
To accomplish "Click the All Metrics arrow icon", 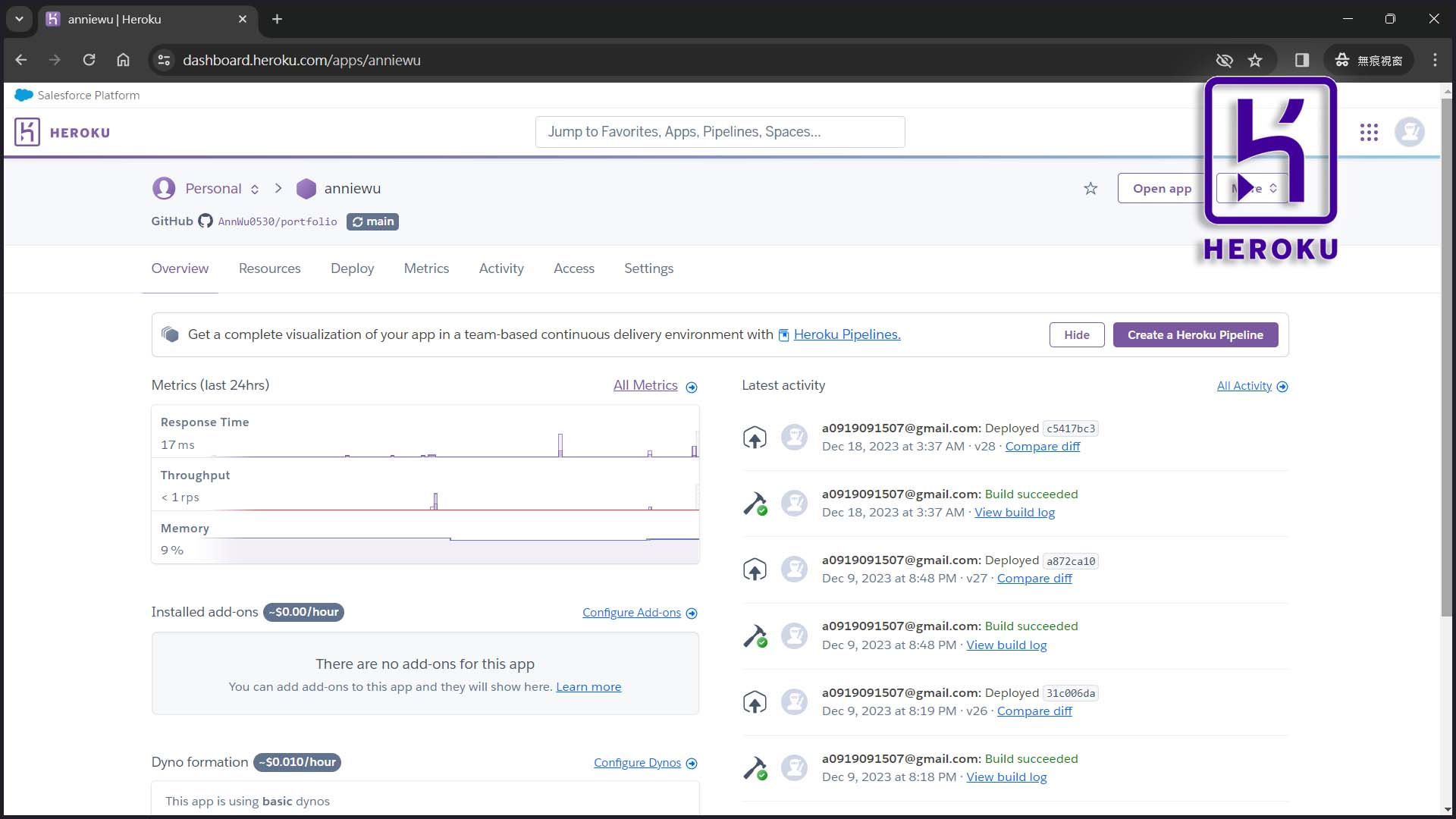I will pos(692,387).
